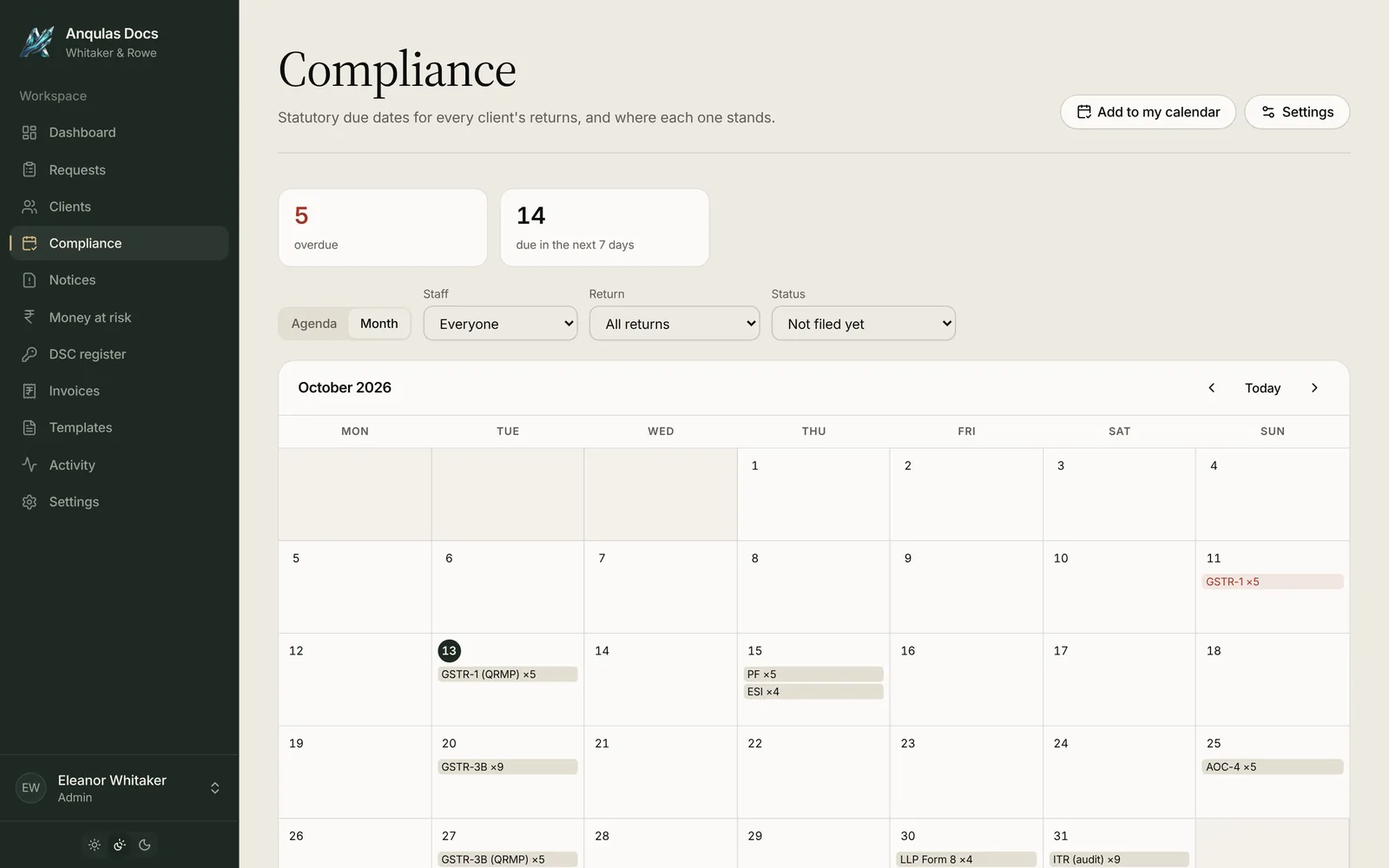Viewport: 1389px width, 868px height.
Task: Jump to Today in the calendar
Action: coord(1262,388)
